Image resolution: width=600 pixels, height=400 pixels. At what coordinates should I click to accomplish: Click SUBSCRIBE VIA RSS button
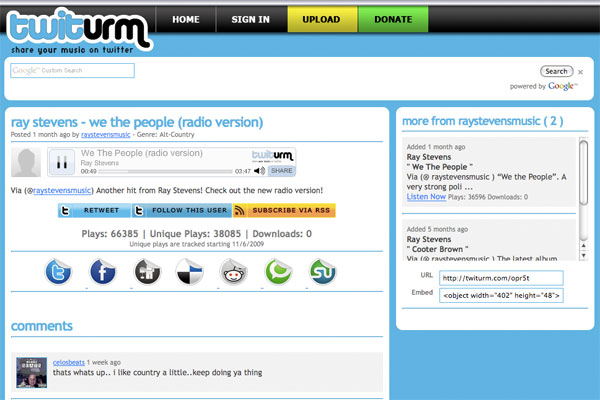284,210
